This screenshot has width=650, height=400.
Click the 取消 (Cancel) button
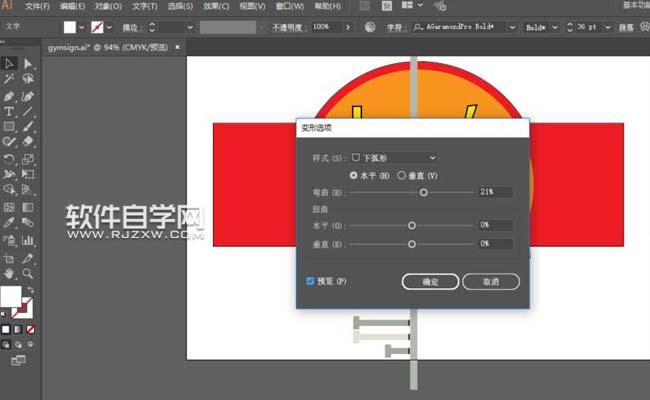coord(490,282)
